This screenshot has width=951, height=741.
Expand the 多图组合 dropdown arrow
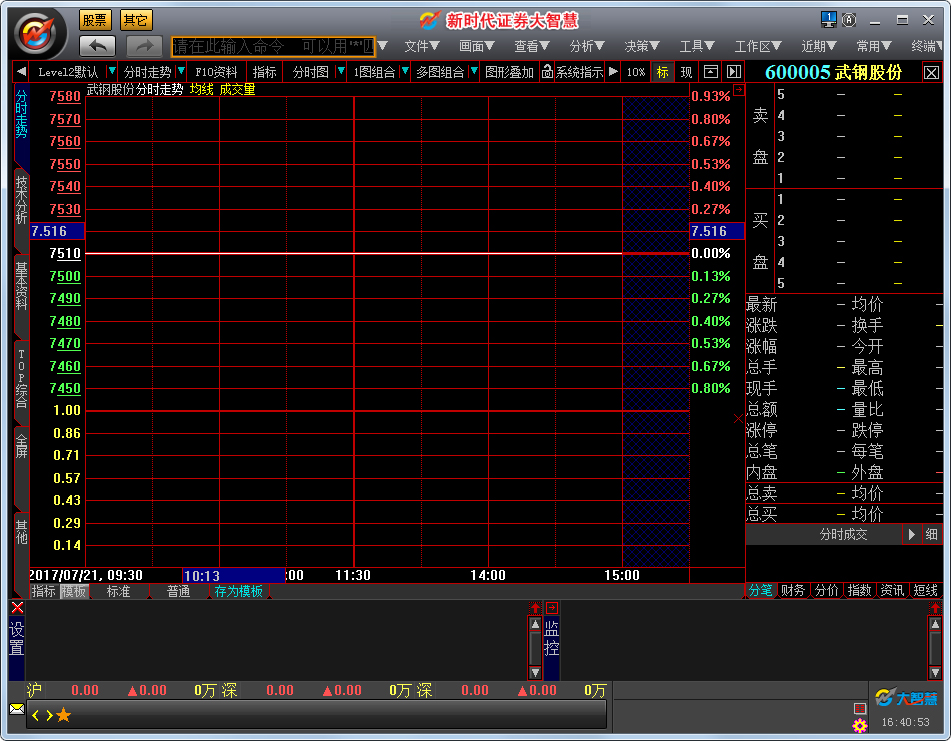pyautogui.click(x=474, y=72)
